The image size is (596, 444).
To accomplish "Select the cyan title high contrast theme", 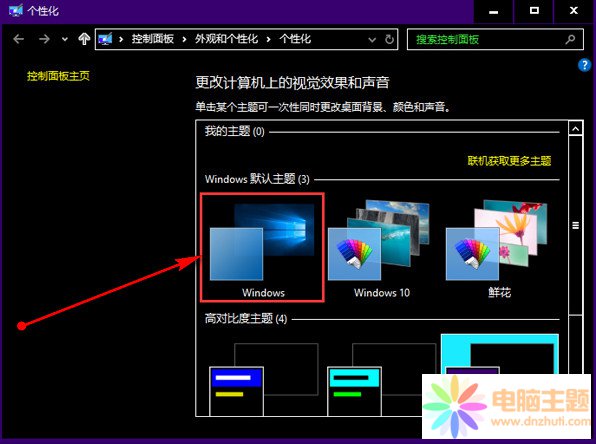I will tap(381, 379).
